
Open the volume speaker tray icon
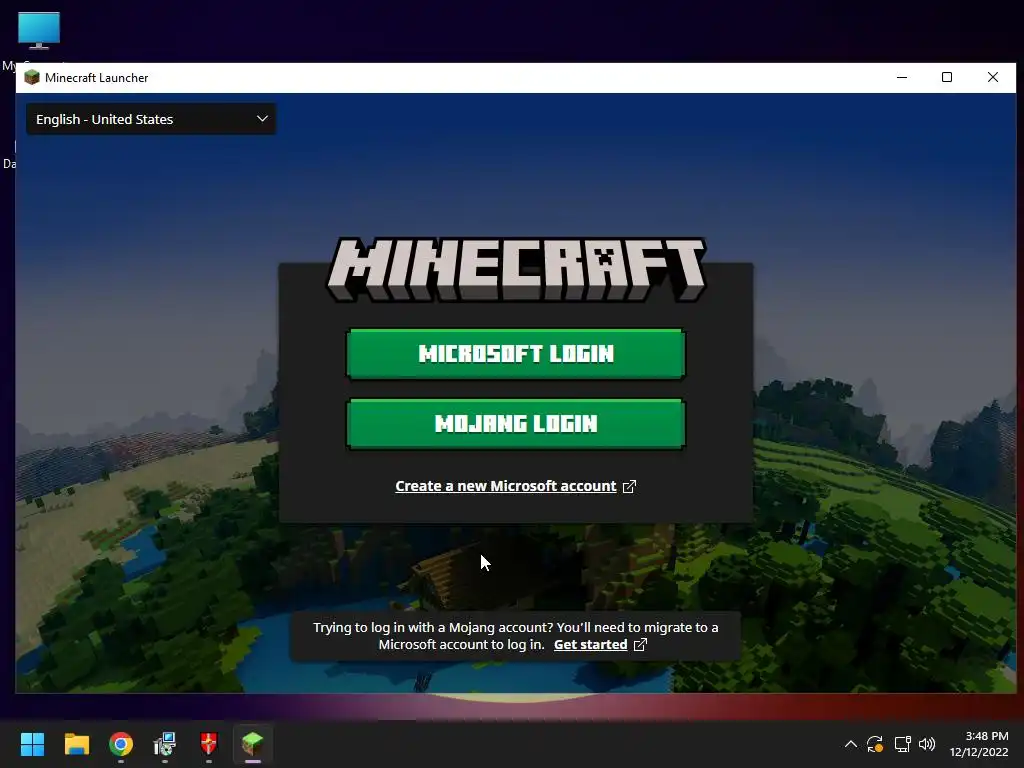[x=927, y=744]
